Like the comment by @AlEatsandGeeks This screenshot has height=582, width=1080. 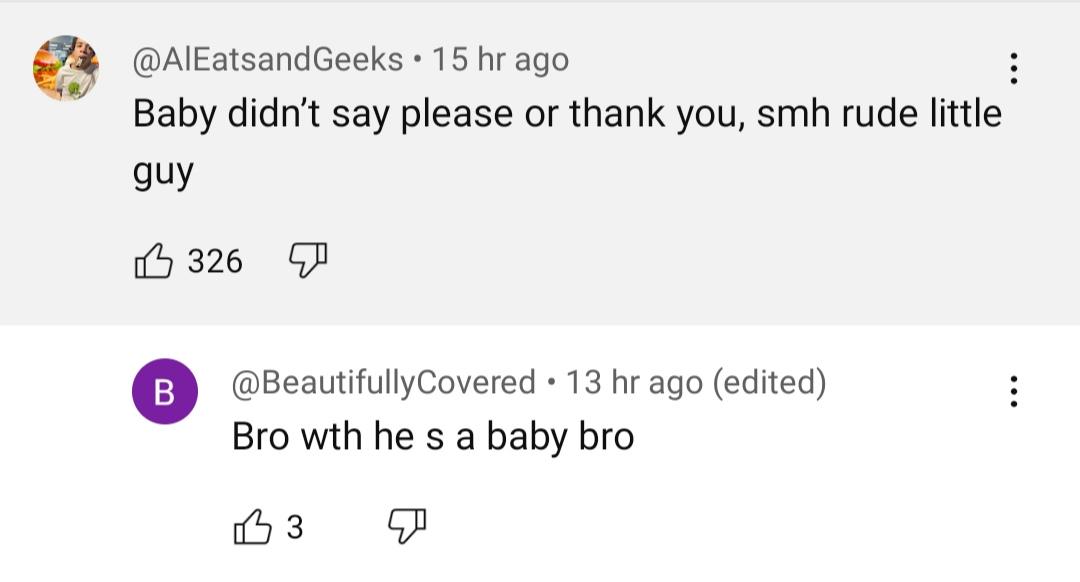tap(153, 261)
